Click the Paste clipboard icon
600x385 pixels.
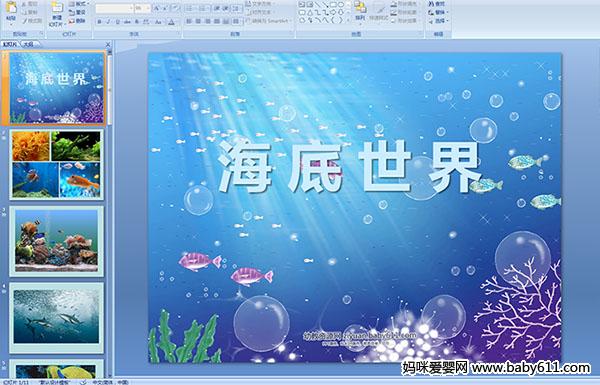(11, 8)
